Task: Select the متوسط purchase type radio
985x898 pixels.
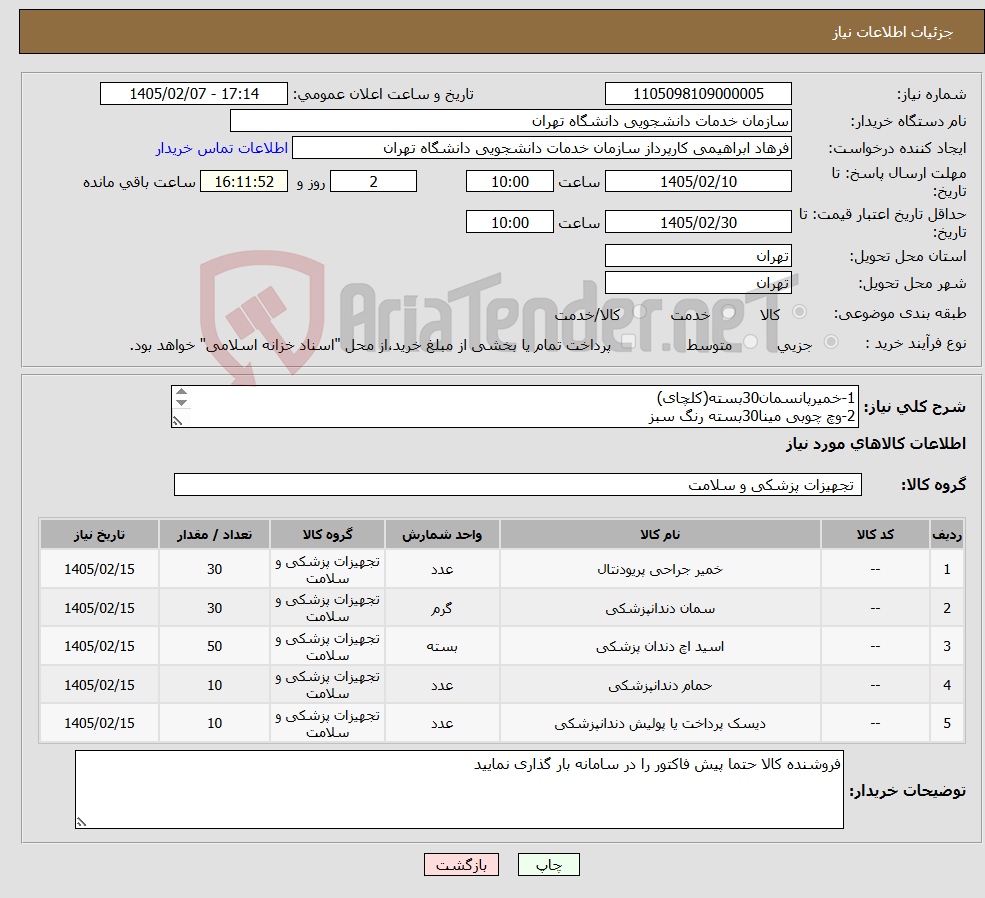Action: 751,341
